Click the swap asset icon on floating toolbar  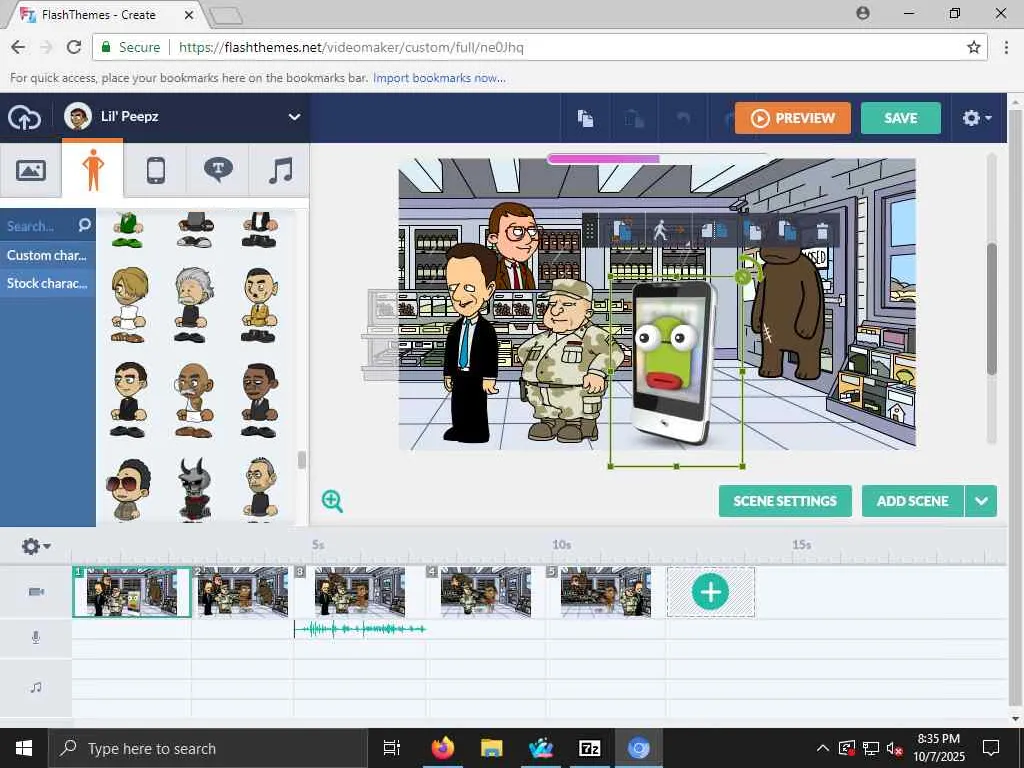pyautogui.click(x=622, y=231)
